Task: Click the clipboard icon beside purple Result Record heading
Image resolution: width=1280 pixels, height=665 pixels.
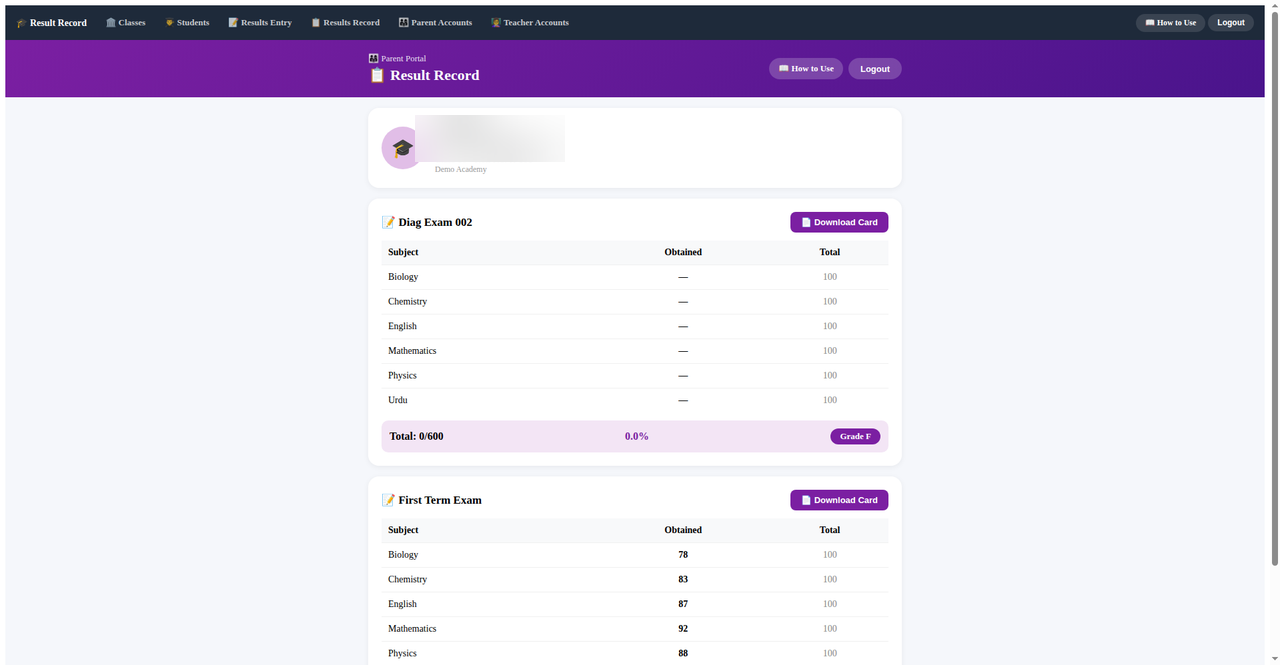Action: (377, 75)
